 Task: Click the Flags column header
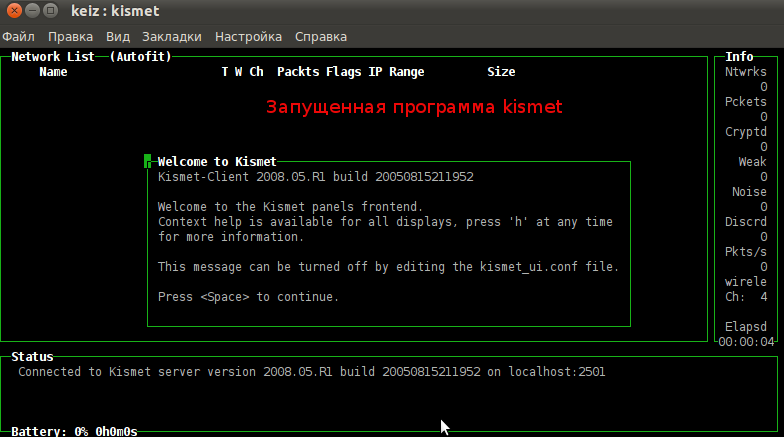click(344, 72)
